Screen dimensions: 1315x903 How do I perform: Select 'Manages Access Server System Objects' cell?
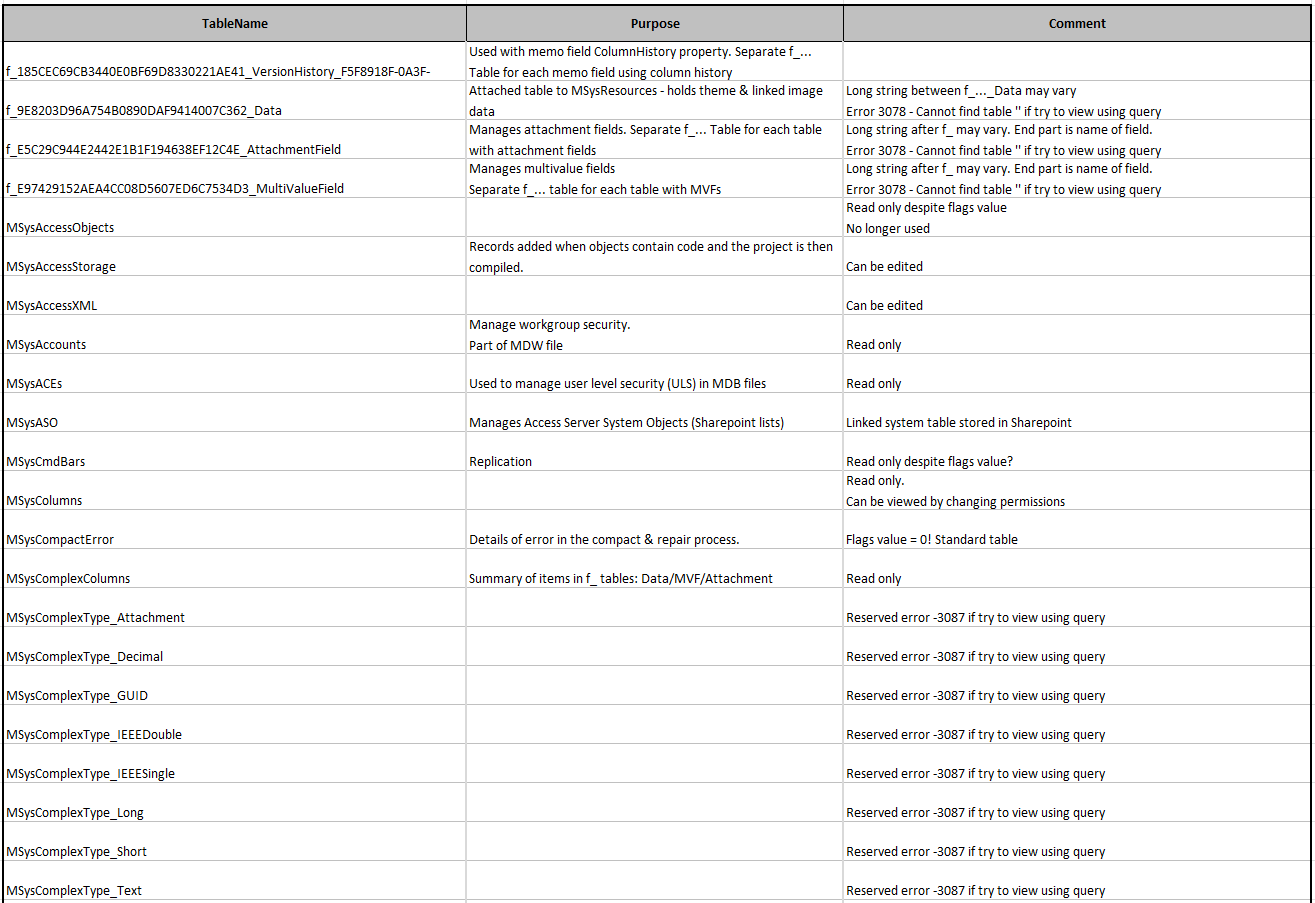tap(655, 413)
